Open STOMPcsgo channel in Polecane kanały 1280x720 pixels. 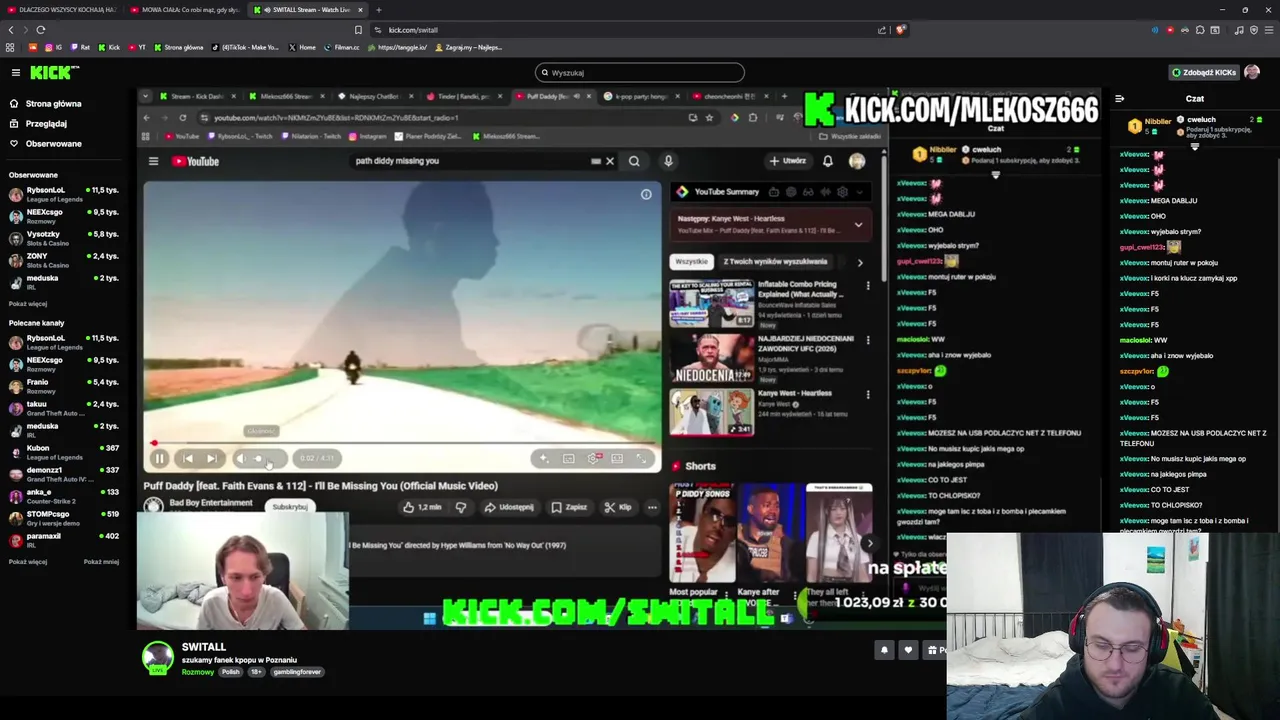click(64, 518)
